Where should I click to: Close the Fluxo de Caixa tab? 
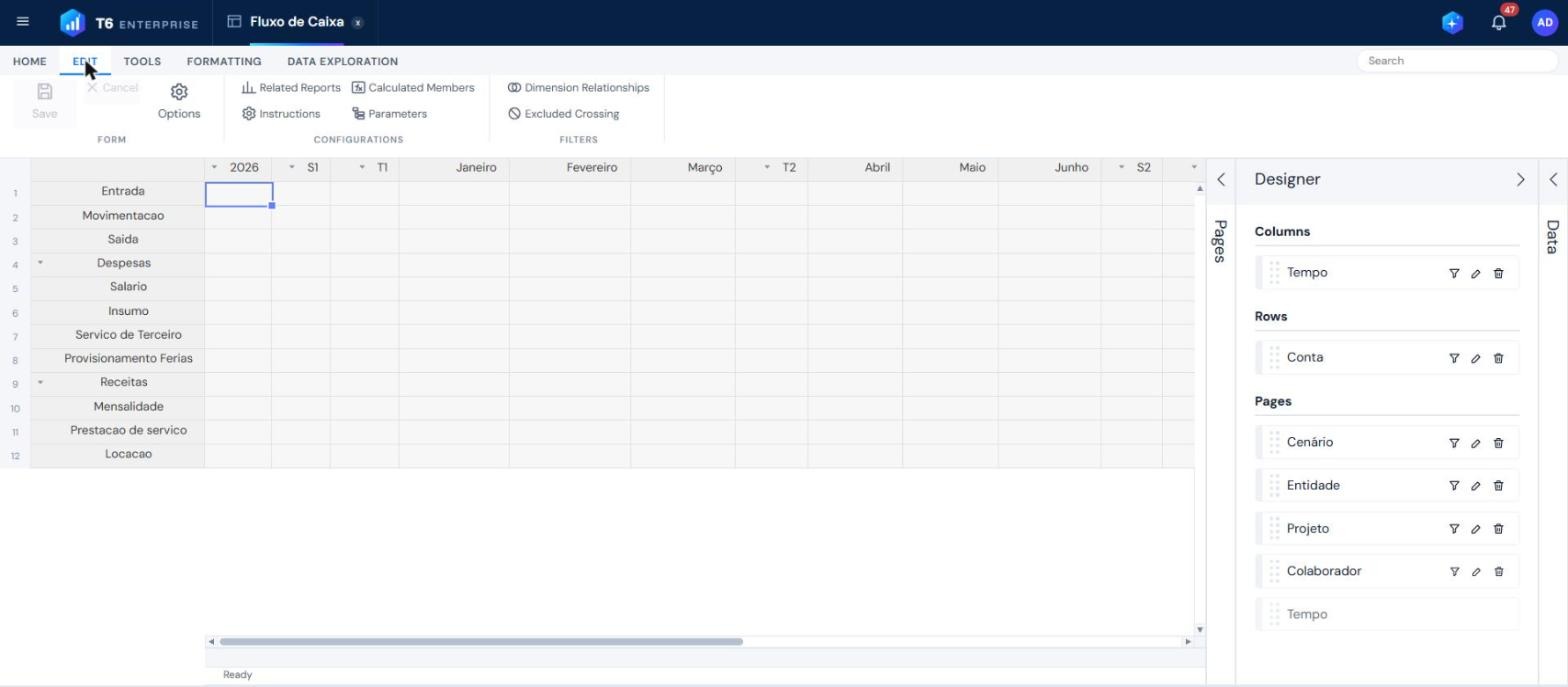tap(358, 22)
